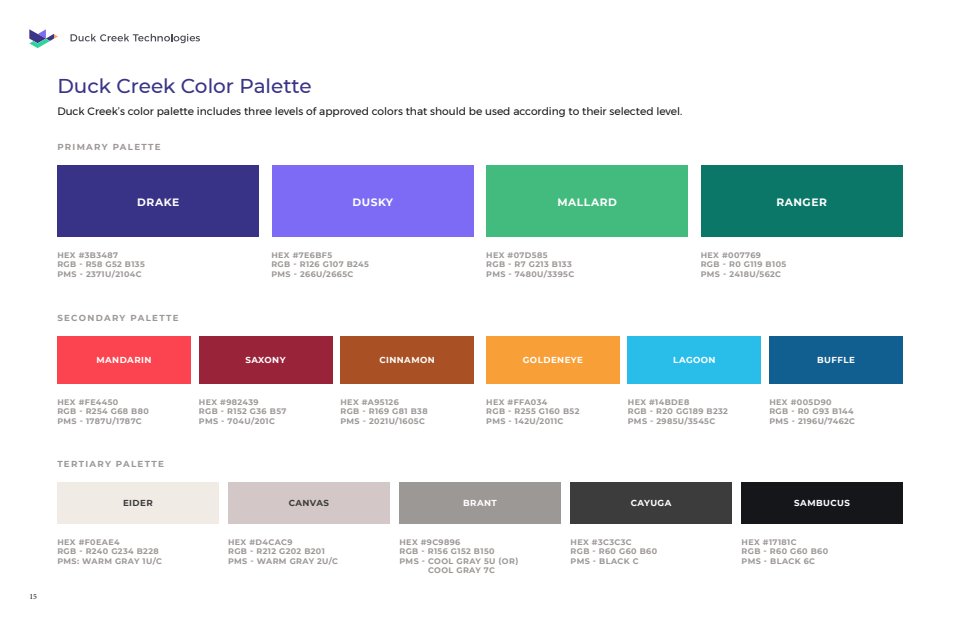
Task: Click the PMS Warm Gray 1U/C text
Action: point(110,561)
